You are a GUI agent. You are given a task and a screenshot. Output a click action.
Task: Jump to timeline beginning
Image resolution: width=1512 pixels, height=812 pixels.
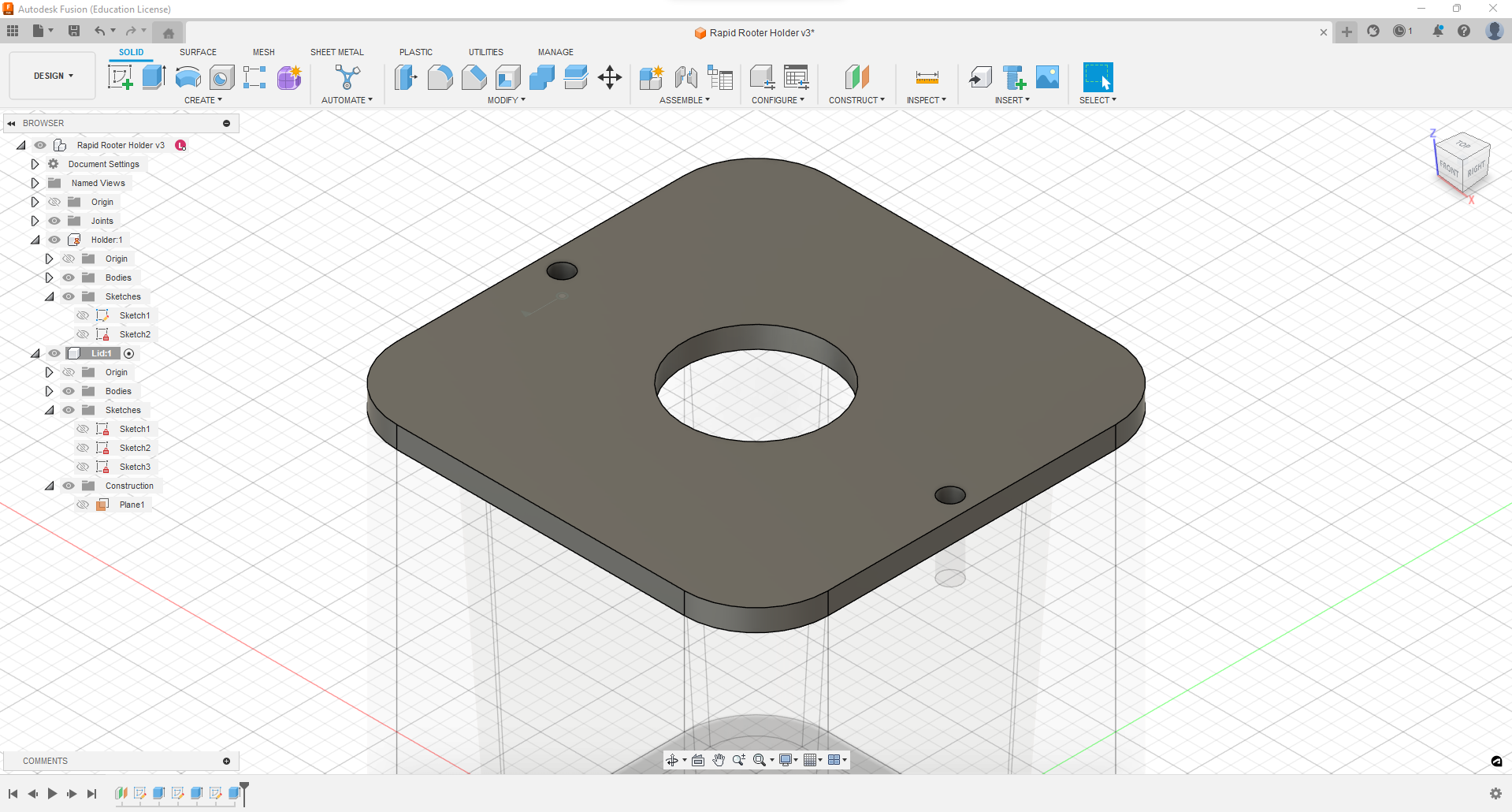[x=13, y=794]
